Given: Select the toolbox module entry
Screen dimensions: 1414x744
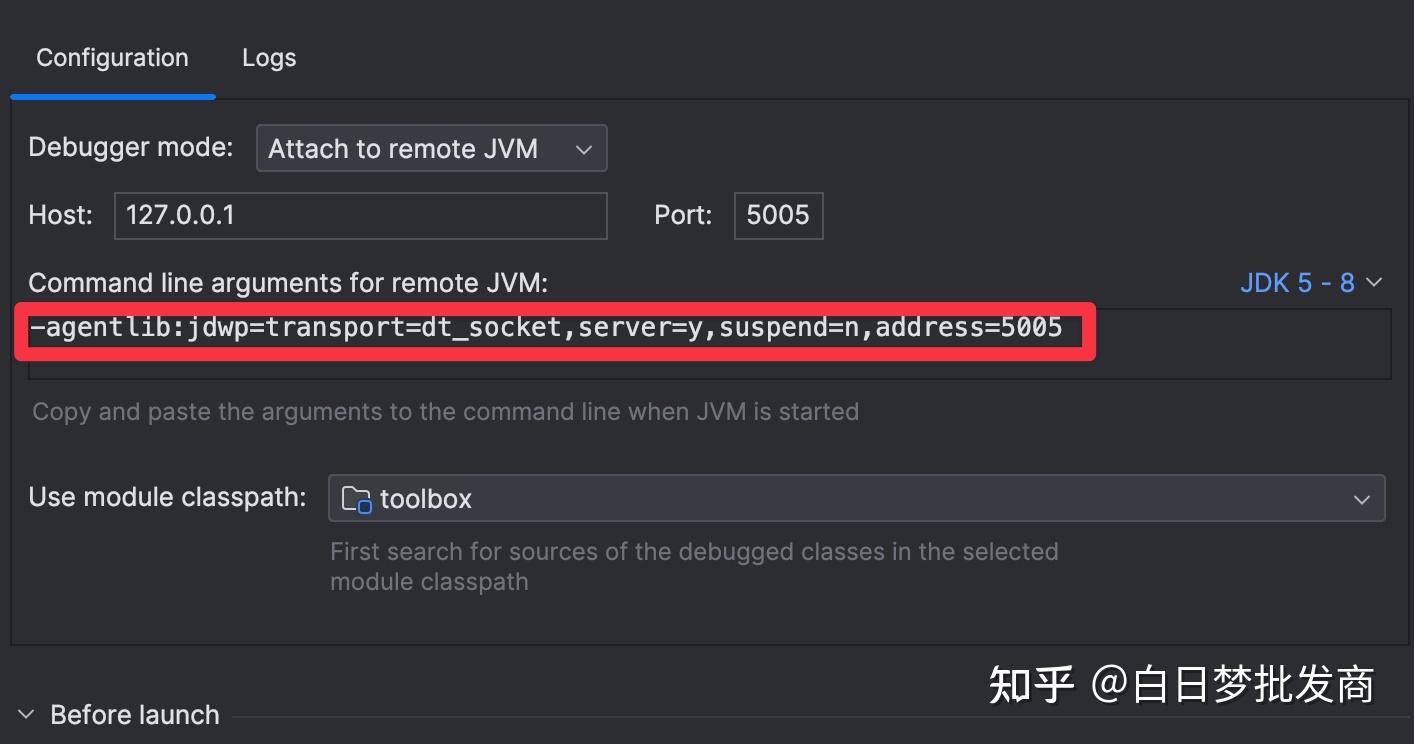Looking at the screenshot, I should tap(425, 498).
